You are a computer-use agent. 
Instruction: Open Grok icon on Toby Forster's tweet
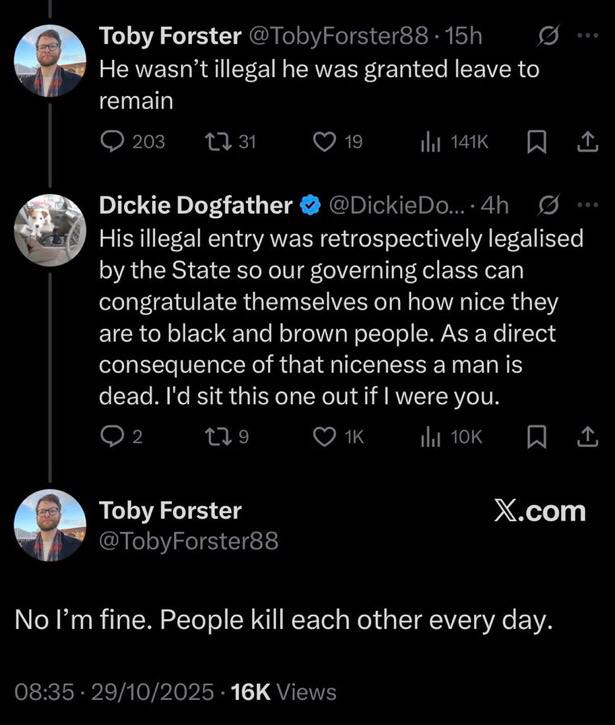point(548,37)
